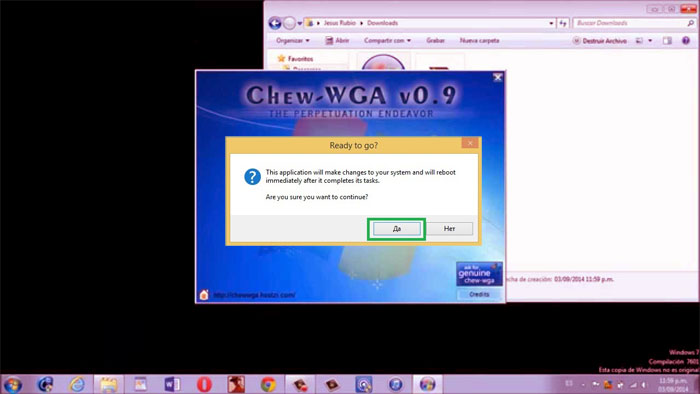
Task: Open the File Explorer taskbar icon
Action: click(x=108, y=384)
